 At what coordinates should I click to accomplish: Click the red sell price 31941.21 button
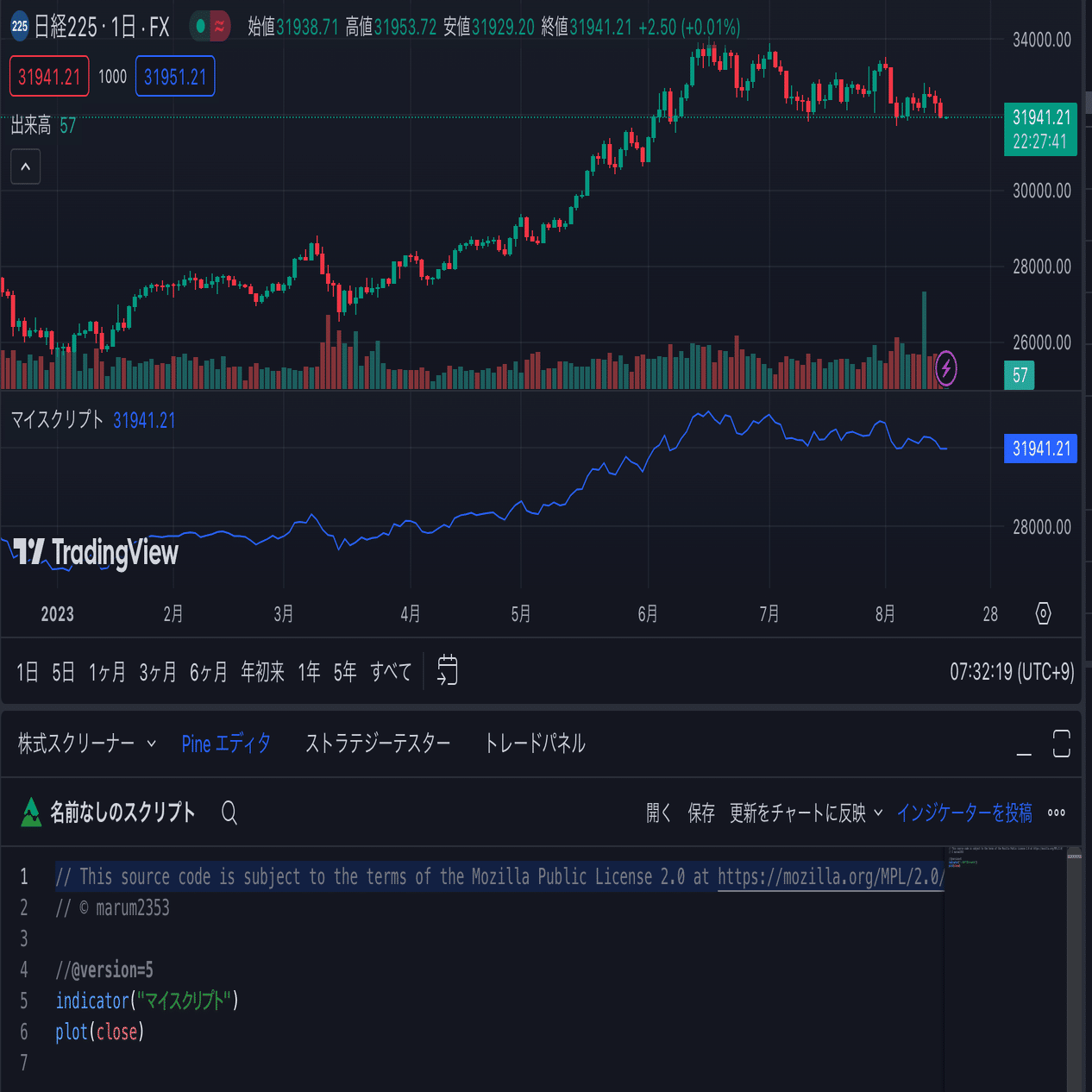(x=49, y=77)
